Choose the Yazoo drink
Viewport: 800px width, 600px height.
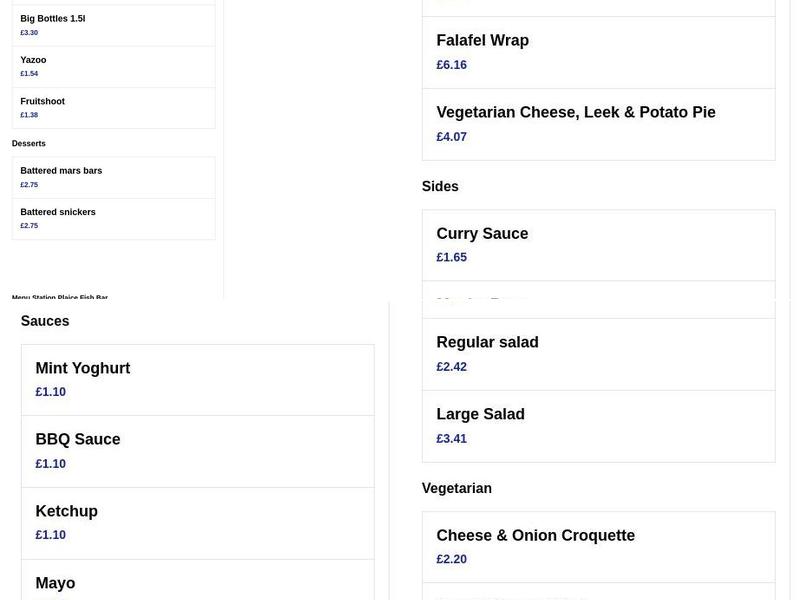(x=33, y=59)
